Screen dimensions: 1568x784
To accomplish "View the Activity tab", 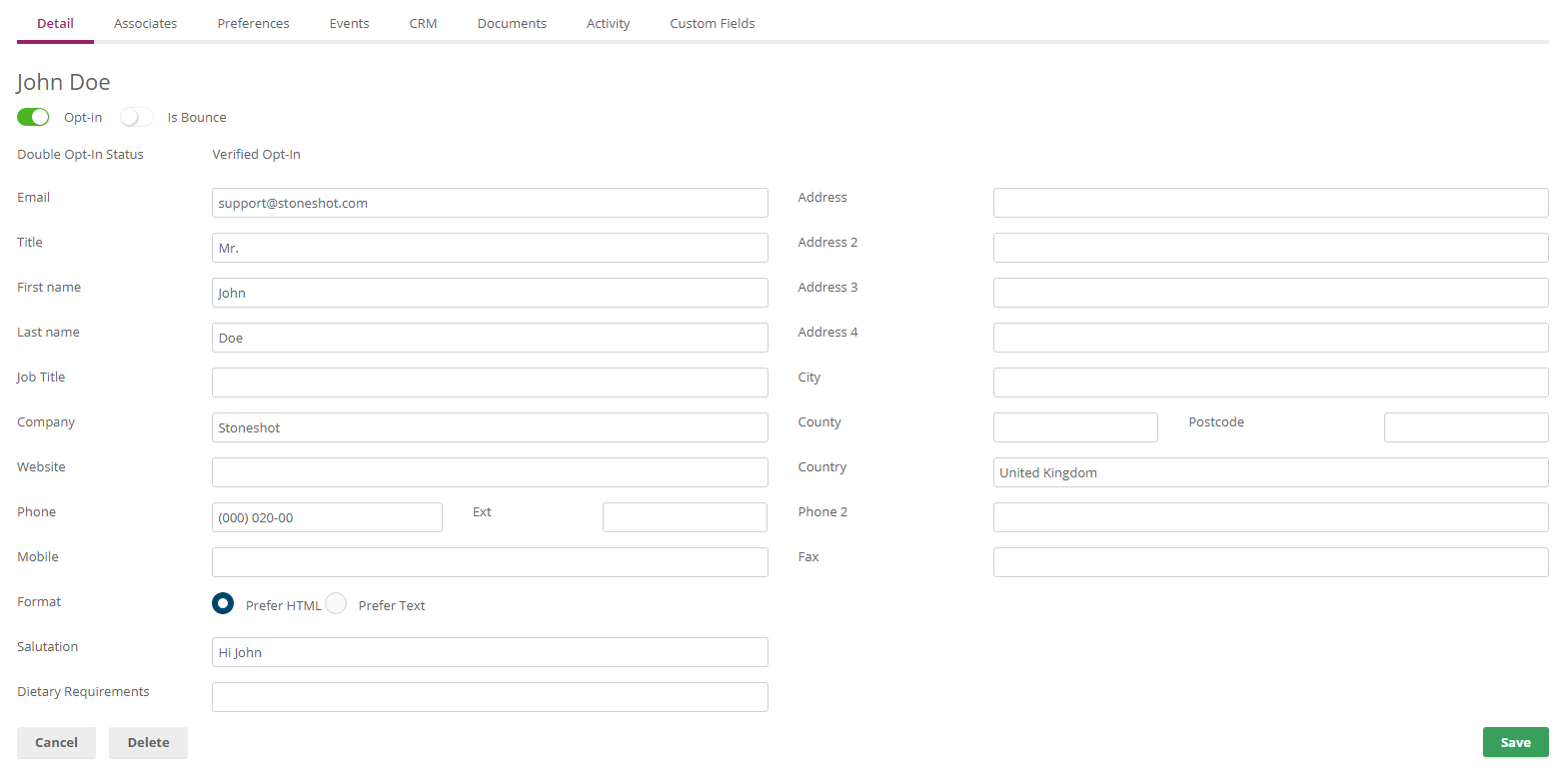I will point(608,23).
